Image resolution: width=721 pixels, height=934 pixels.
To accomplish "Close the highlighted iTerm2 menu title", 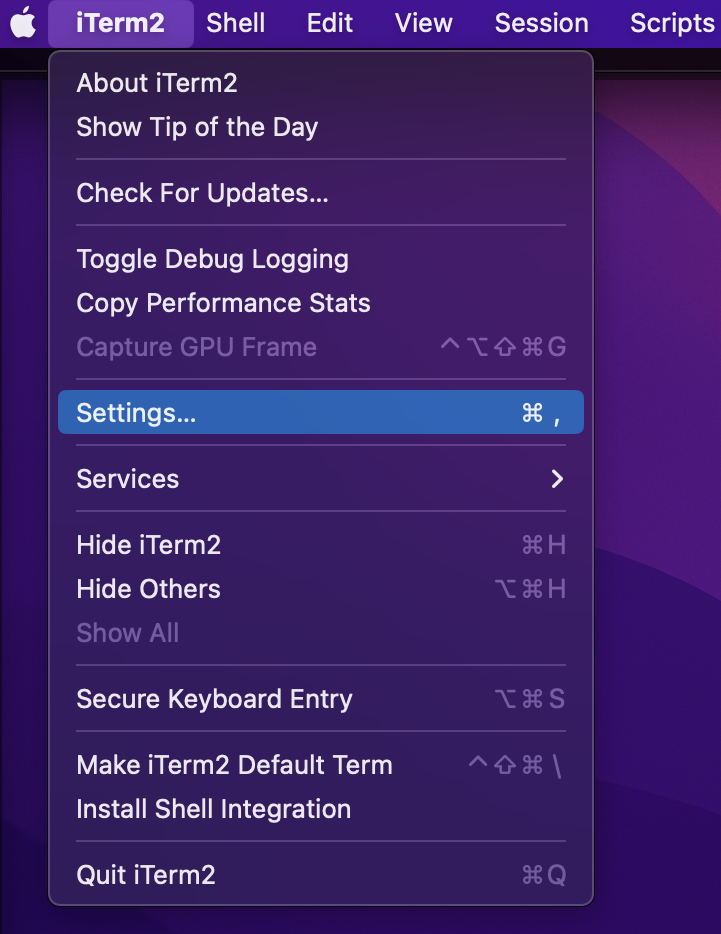I will point(121,23).
